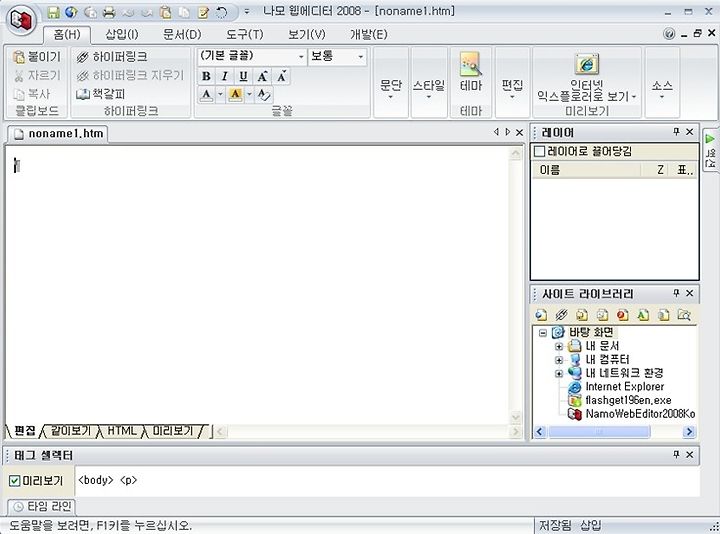Viewport: 720px width, 534px height.
Task: Toggle bold formatting
Action: click(x=207, y=76)
